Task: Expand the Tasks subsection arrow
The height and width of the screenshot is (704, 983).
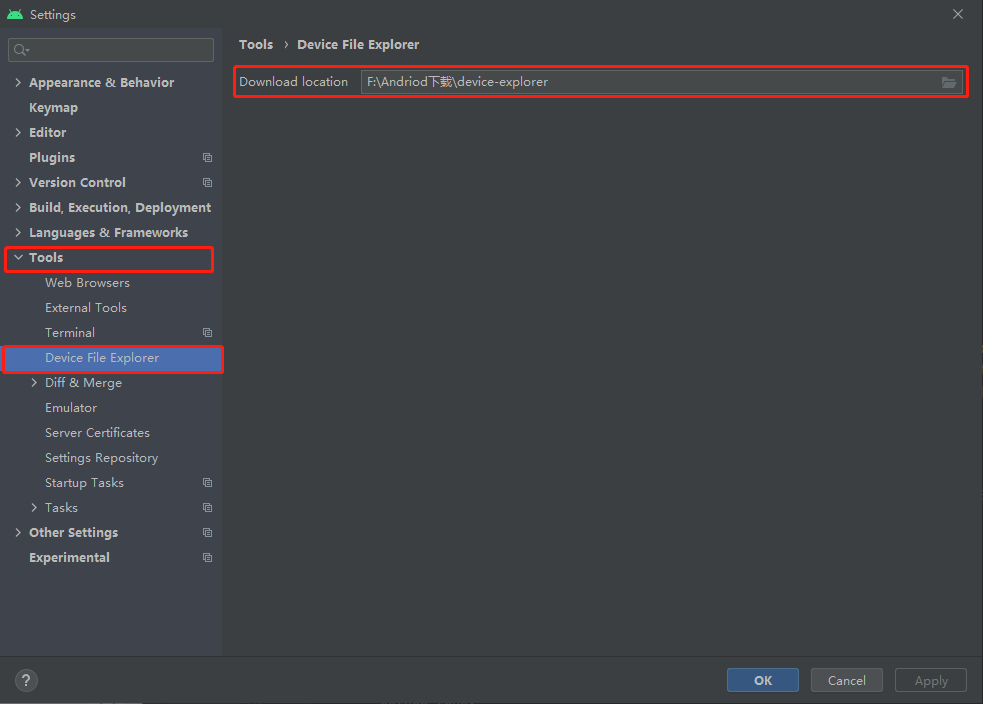Action: (x=34, y=508)
